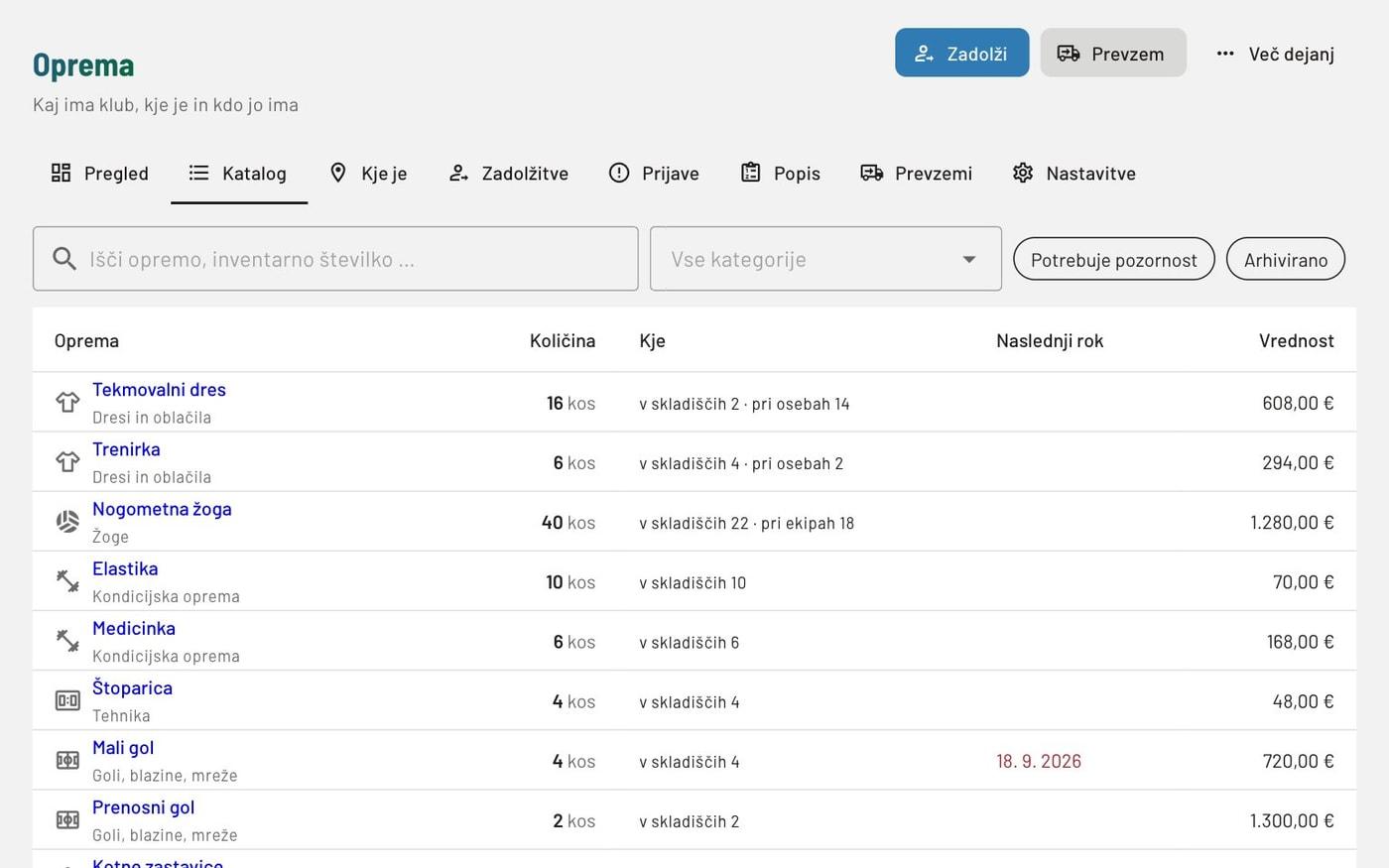Go to the Zadolžitve tab
Screen dimensions: 1389x868
click(509, 174)
